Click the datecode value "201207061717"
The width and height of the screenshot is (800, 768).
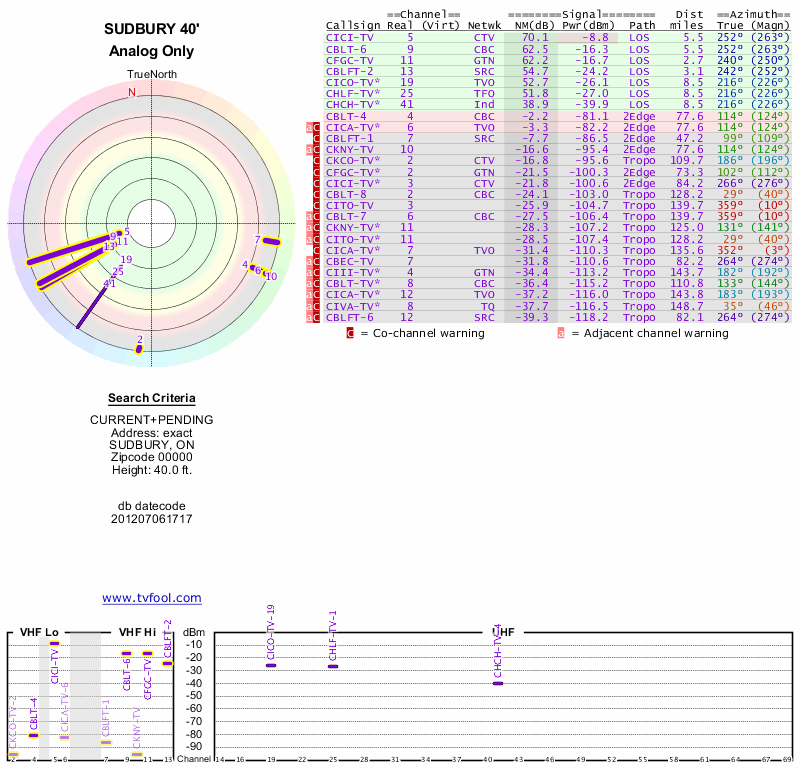pyautogui.click(x=152, y=519)
